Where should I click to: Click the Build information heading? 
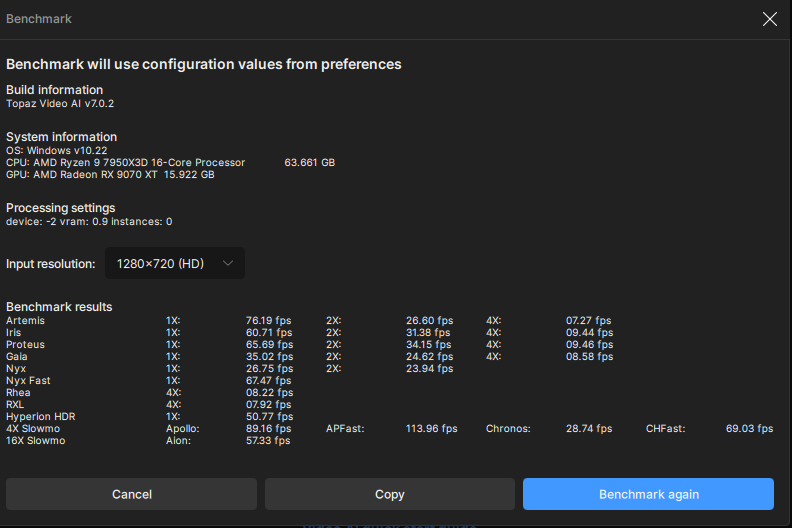[54, 90]
